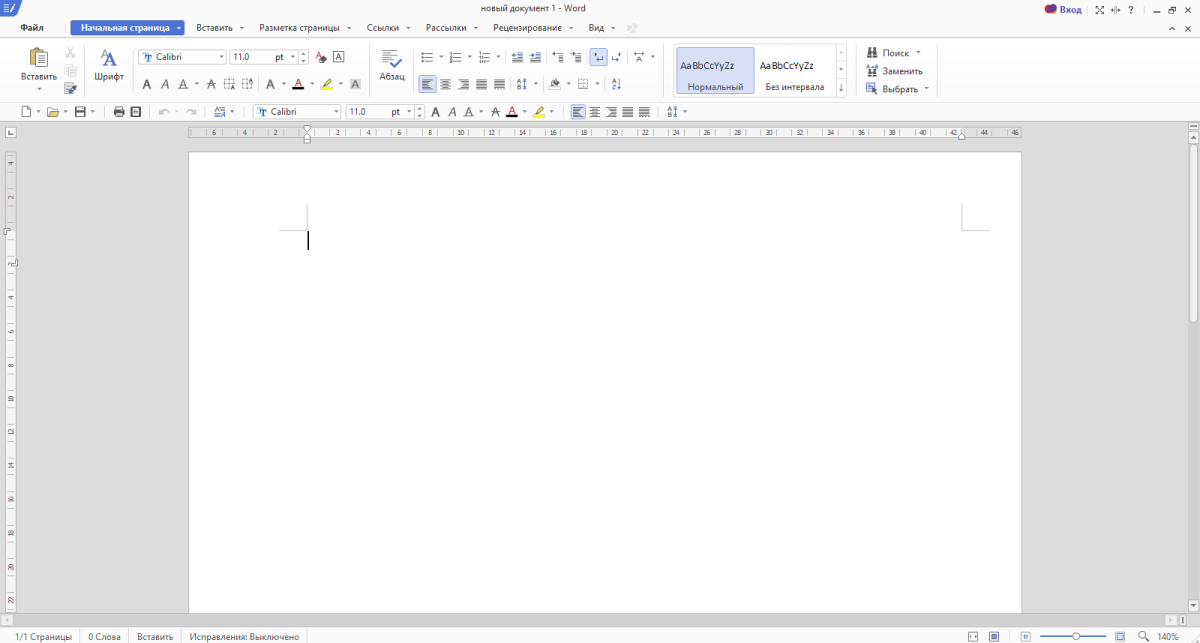Toggle justify alignment in the ribbon

(481, 84)
